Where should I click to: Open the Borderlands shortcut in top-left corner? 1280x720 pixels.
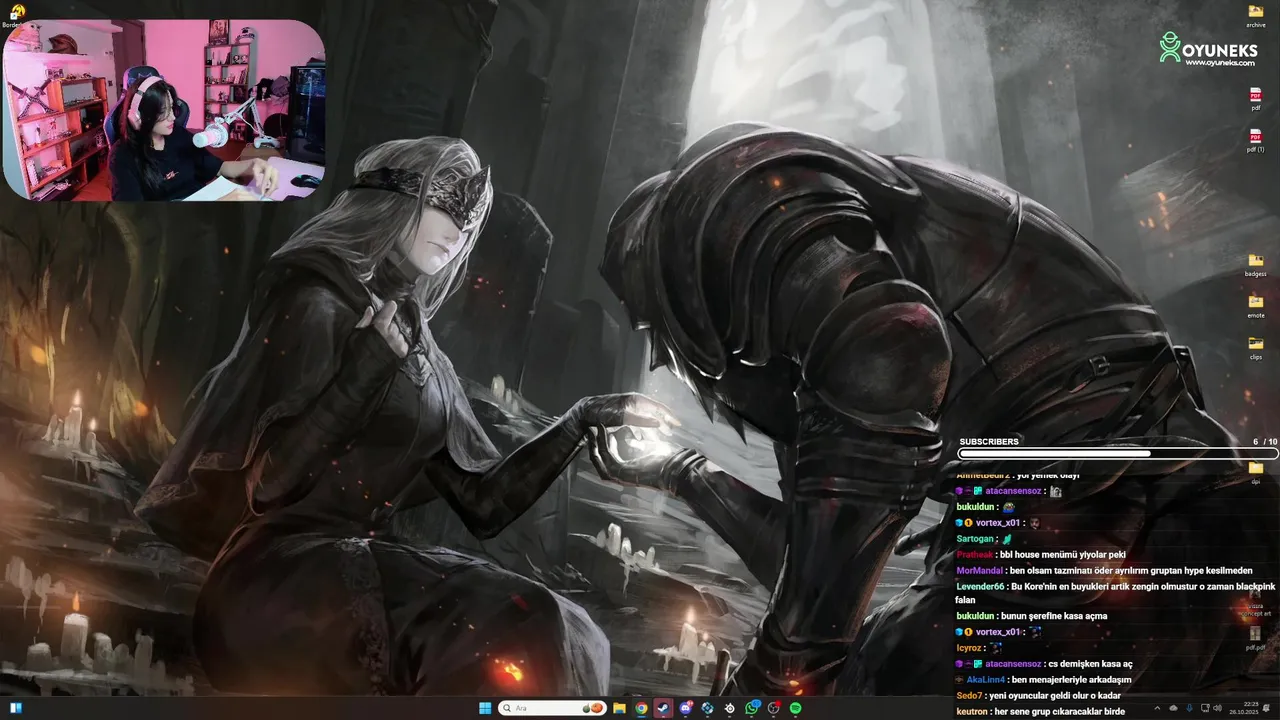(16, 15)
